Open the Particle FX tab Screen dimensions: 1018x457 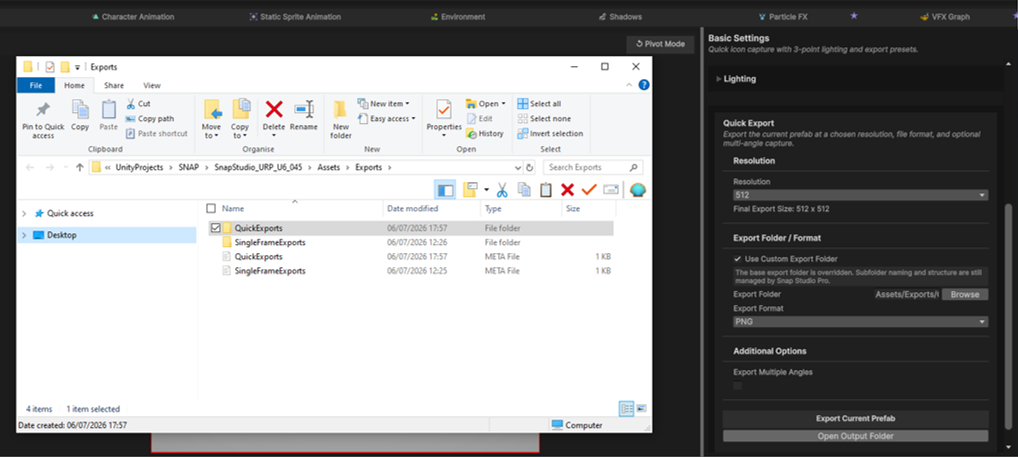pyautogui.click(x=783, y=17)
